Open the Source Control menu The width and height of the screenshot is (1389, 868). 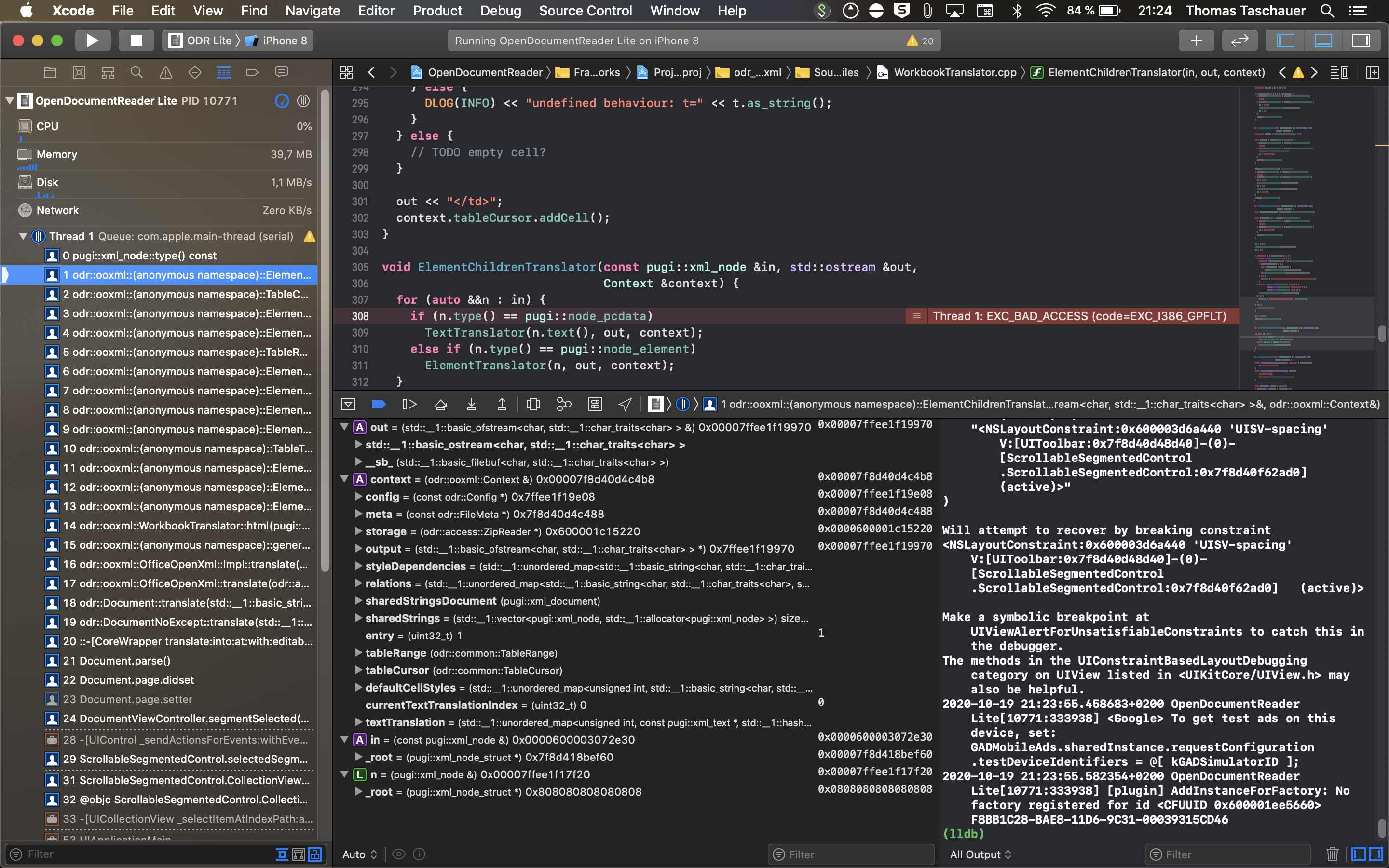586,10
